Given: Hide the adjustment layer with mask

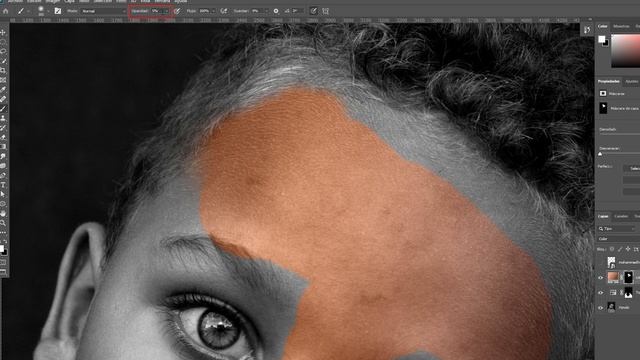Looking at the screenshot, I should (x=600, y=293).
